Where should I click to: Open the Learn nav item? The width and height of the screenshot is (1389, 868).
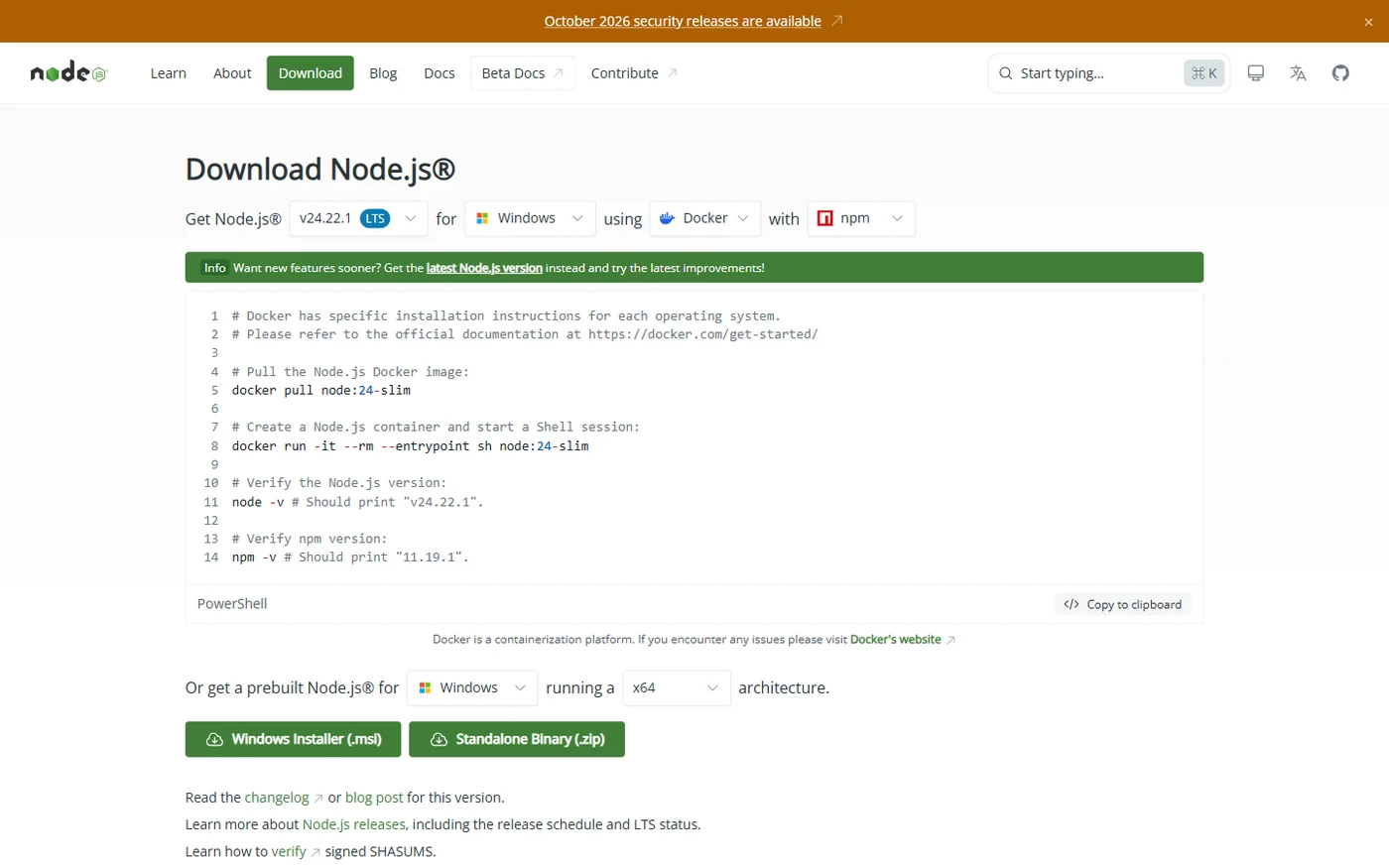[x=168, y=73]
